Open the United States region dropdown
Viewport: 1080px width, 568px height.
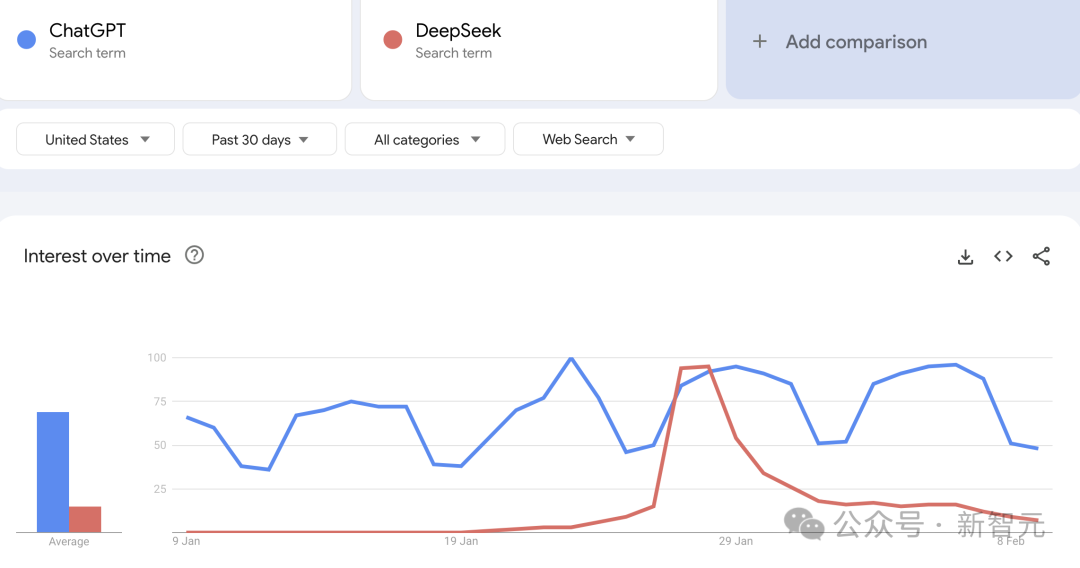[95, 139]
